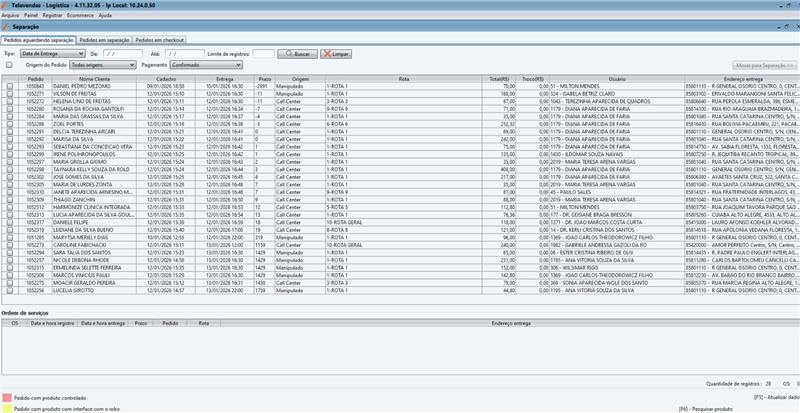Click the OS column header in Ordem de serviços
The image size is (800, 413).
pos(15,324)
